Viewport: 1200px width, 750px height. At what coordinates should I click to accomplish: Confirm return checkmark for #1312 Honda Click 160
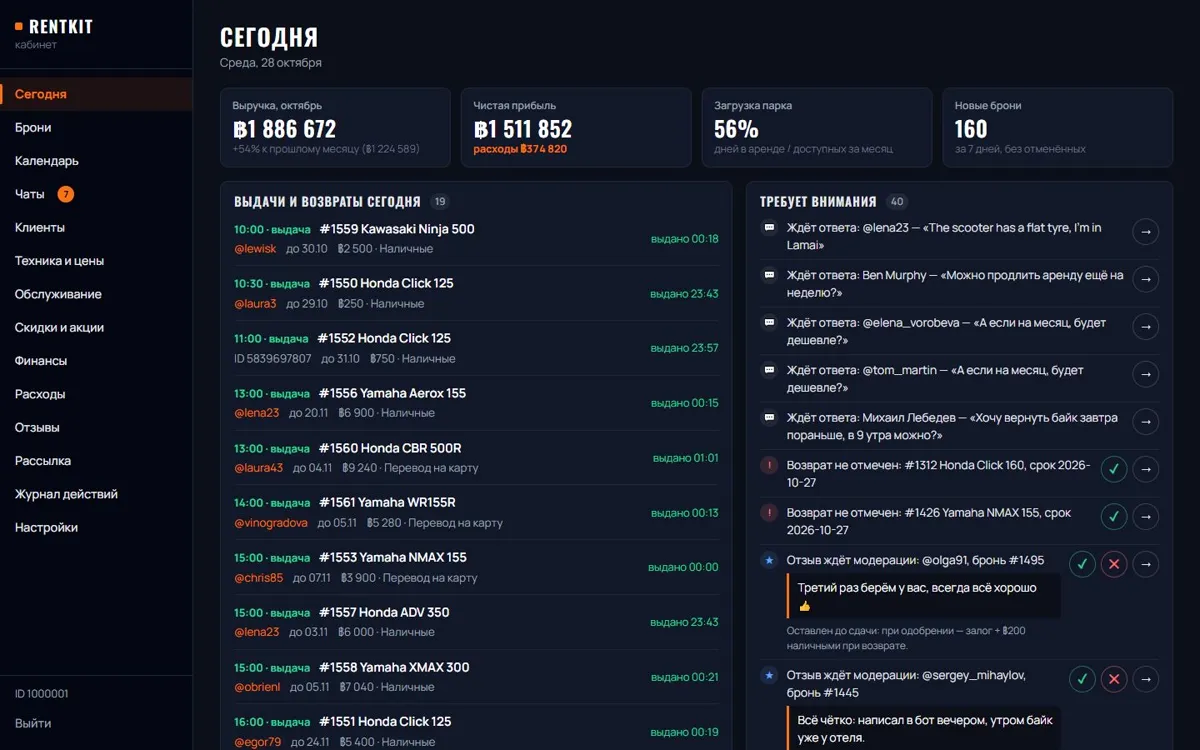coord(1114,469)
